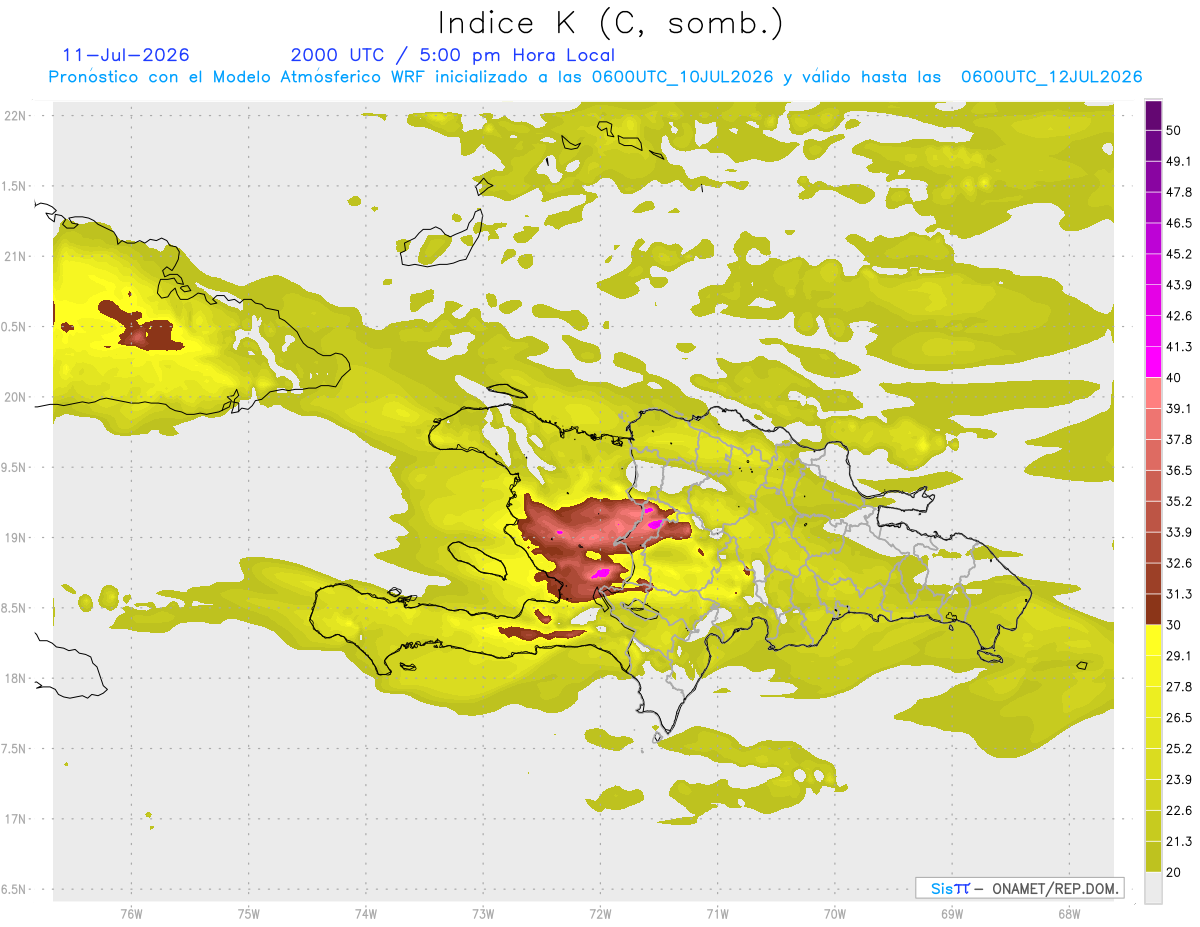
Task: Pick the olive legend swatch between 20 and 21.3
Action: pyautogui.click(x=1153, y=856)
